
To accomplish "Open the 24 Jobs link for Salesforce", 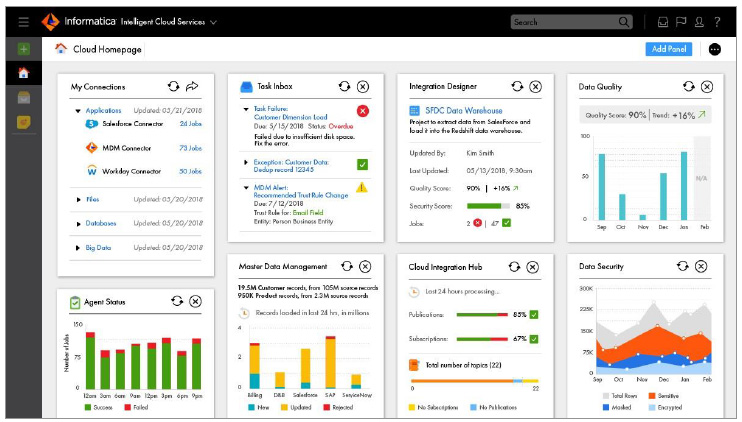I will (x=191, y=123).
